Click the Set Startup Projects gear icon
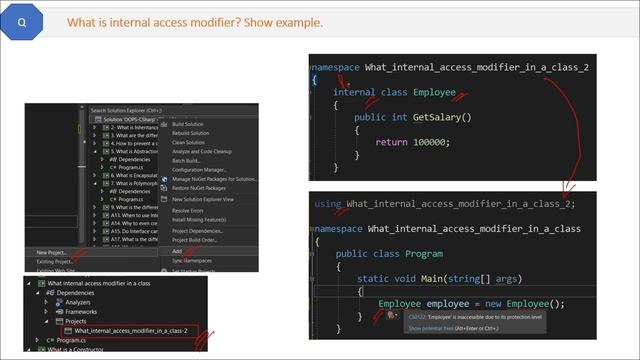The image size is (640, 360). tap(164, 270)
